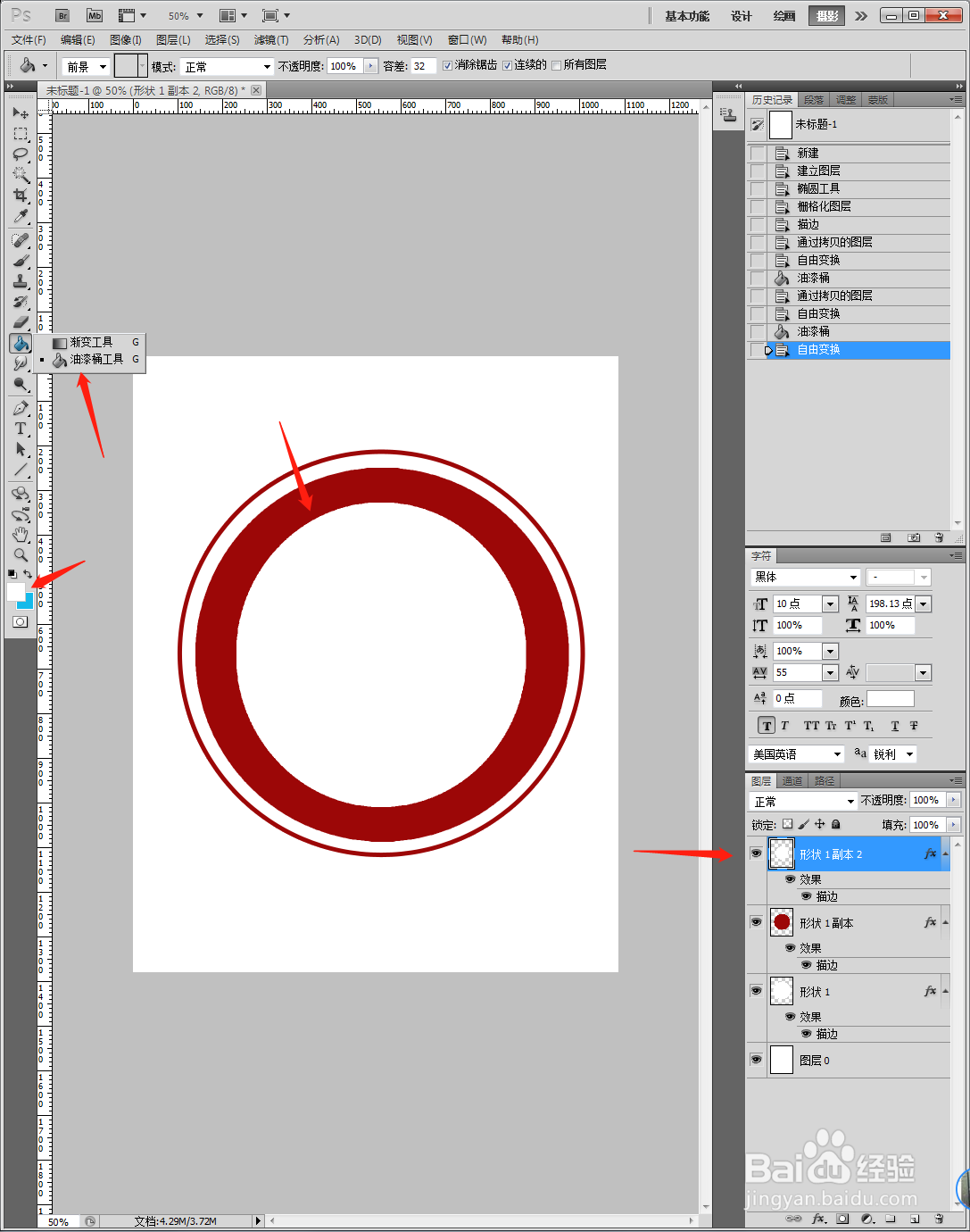The height and width of the screenshot is (1232, 970).
Task: Select the Lasso tool
Action: (21, 154)
